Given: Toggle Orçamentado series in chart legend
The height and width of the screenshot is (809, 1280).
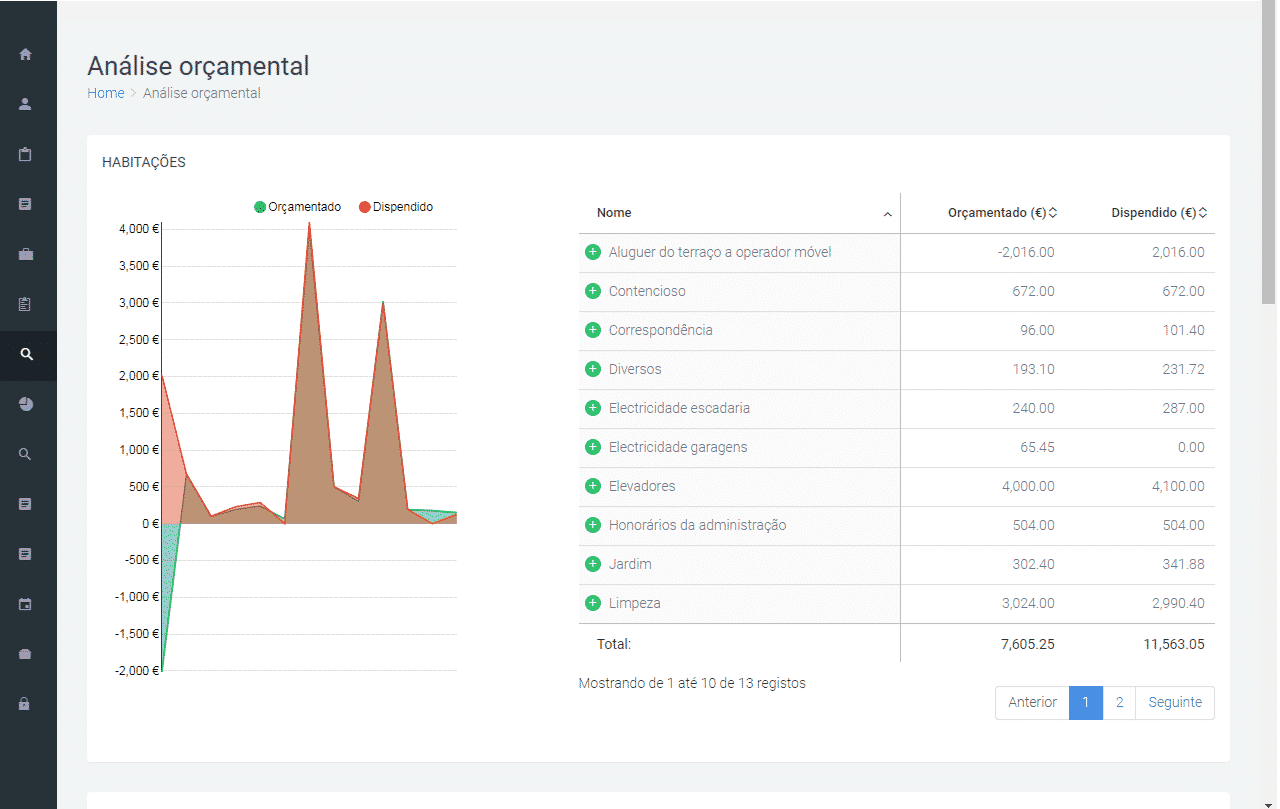Looking at the screenshot, I should point(298,207).
